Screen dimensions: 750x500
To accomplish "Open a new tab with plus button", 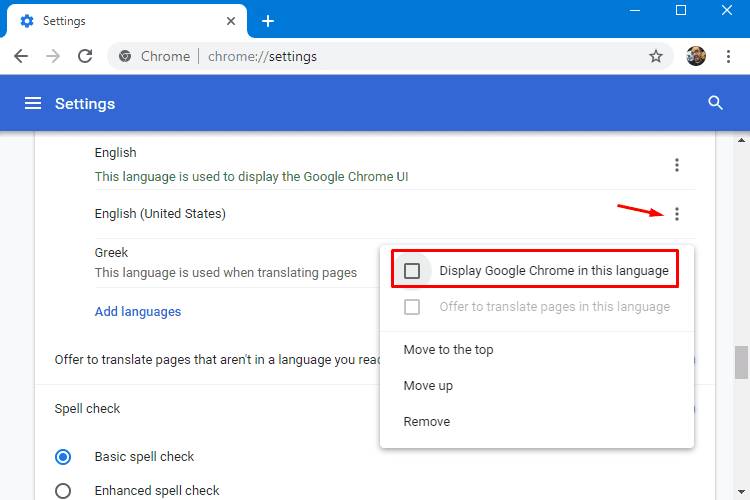I will point(268,21).
